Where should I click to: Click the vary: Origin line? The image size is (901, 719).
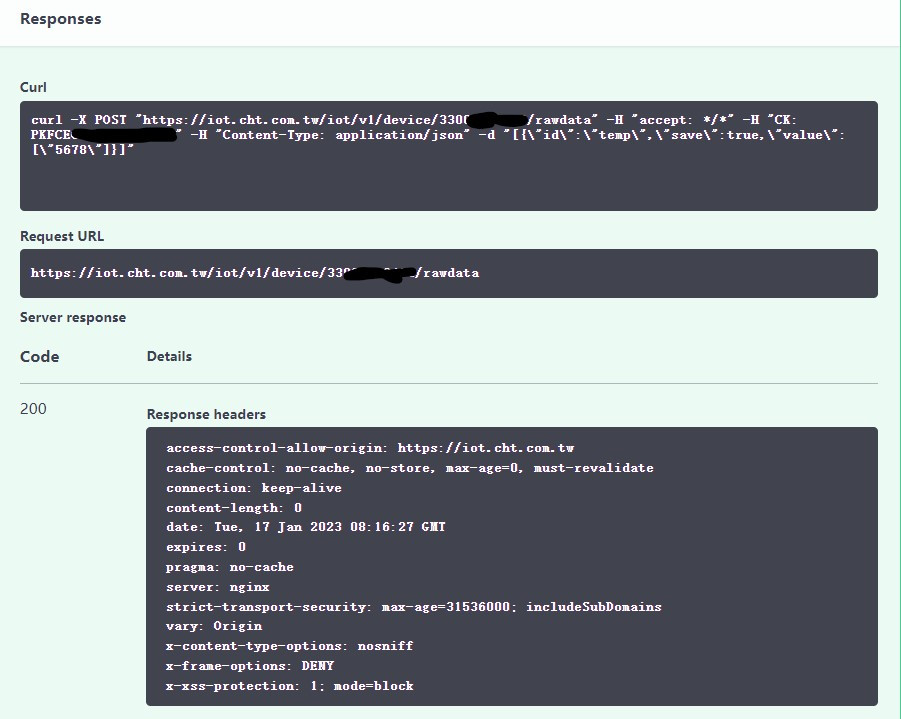214,626
